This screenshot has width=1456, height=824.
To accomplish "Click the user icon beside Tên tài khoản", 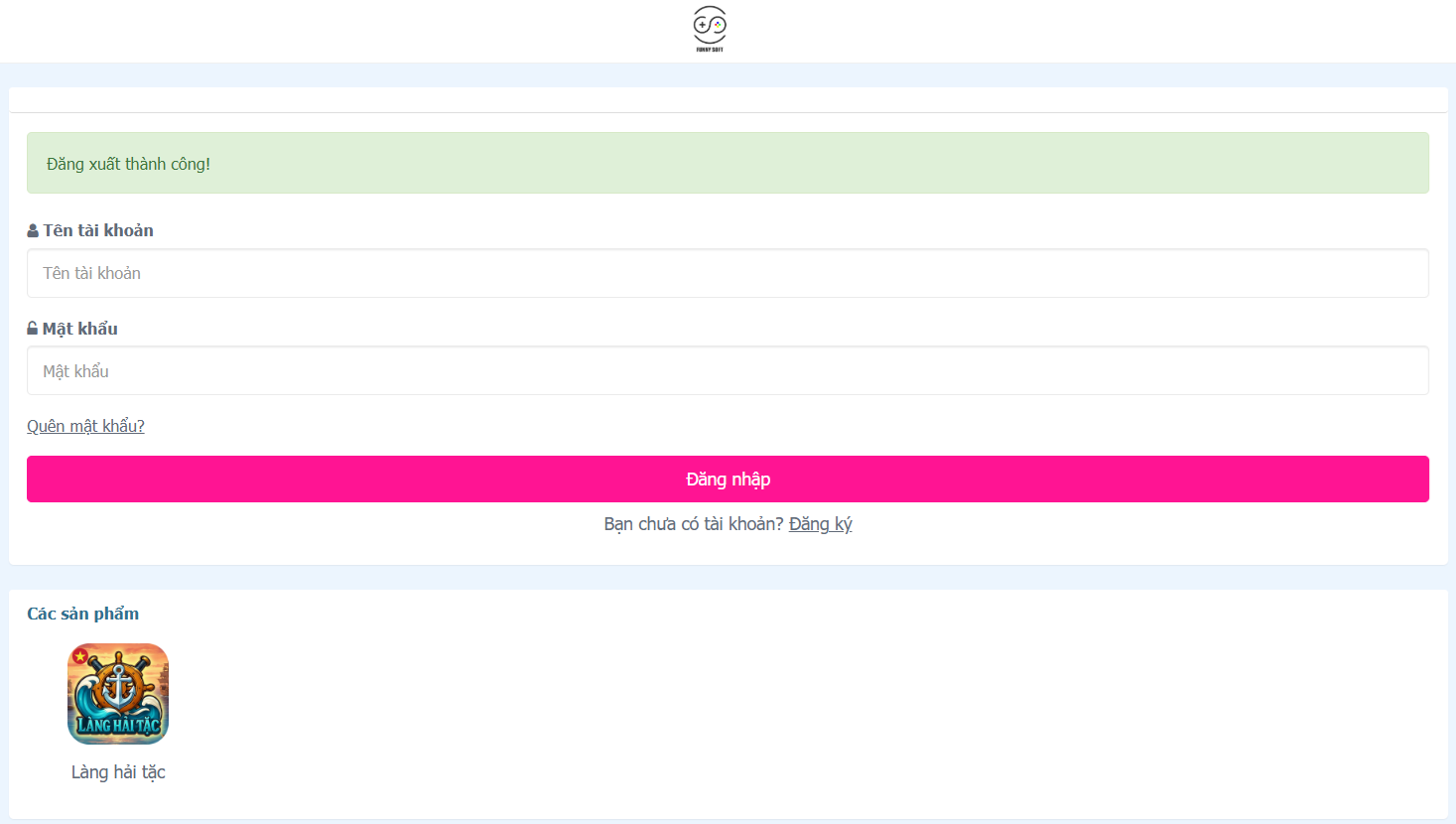I will [33, 230].
